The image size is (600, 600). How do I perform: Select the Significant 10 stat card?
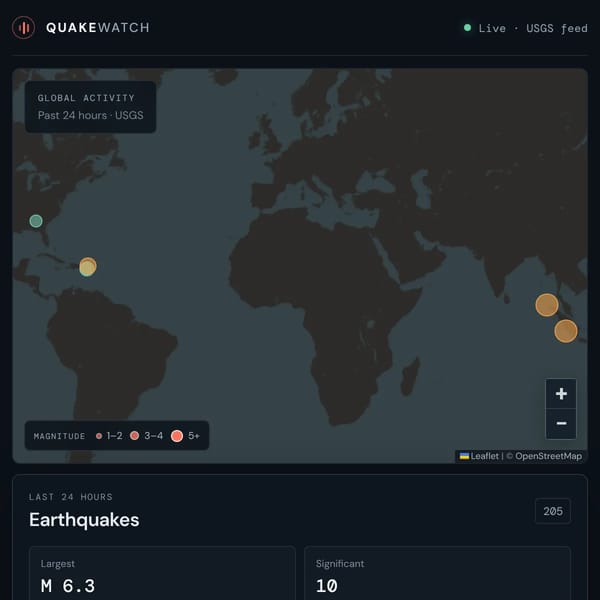[x=437, y=573]
